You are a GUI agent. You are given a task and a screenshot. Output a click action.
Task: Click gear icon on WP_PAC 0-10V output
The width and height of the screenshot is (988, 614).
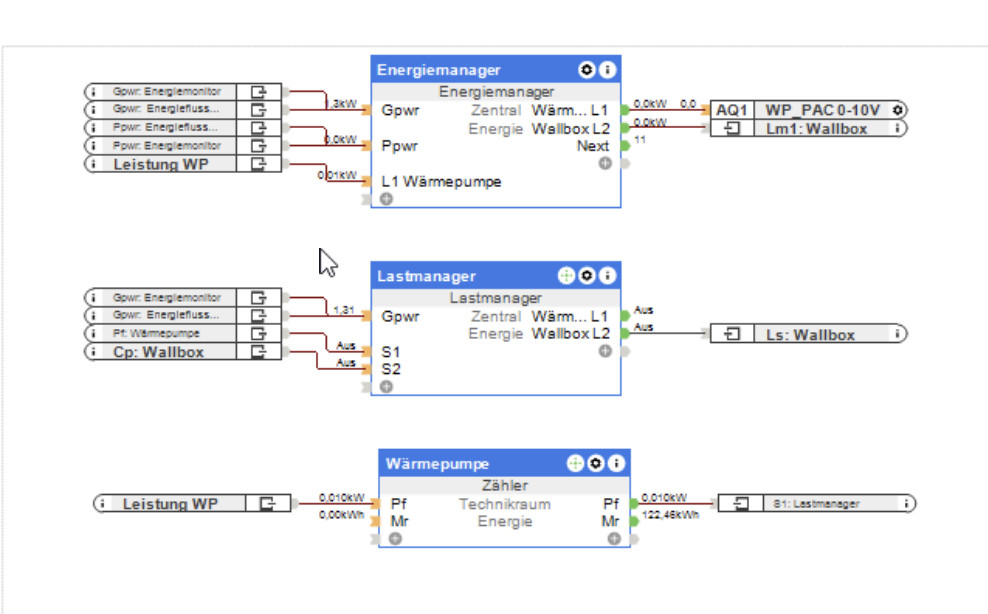tap(897, 110)
